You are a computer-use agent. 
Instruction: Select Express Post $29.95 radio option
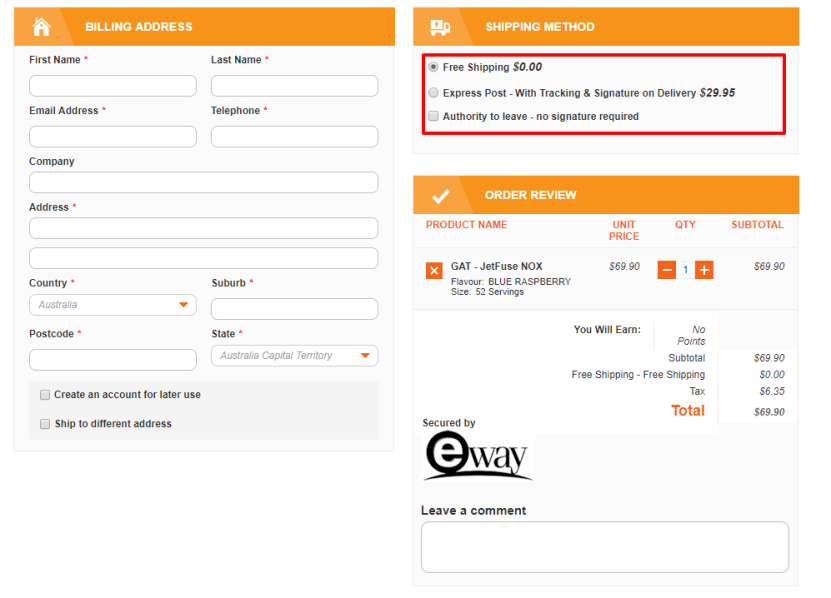click(434, 93)
